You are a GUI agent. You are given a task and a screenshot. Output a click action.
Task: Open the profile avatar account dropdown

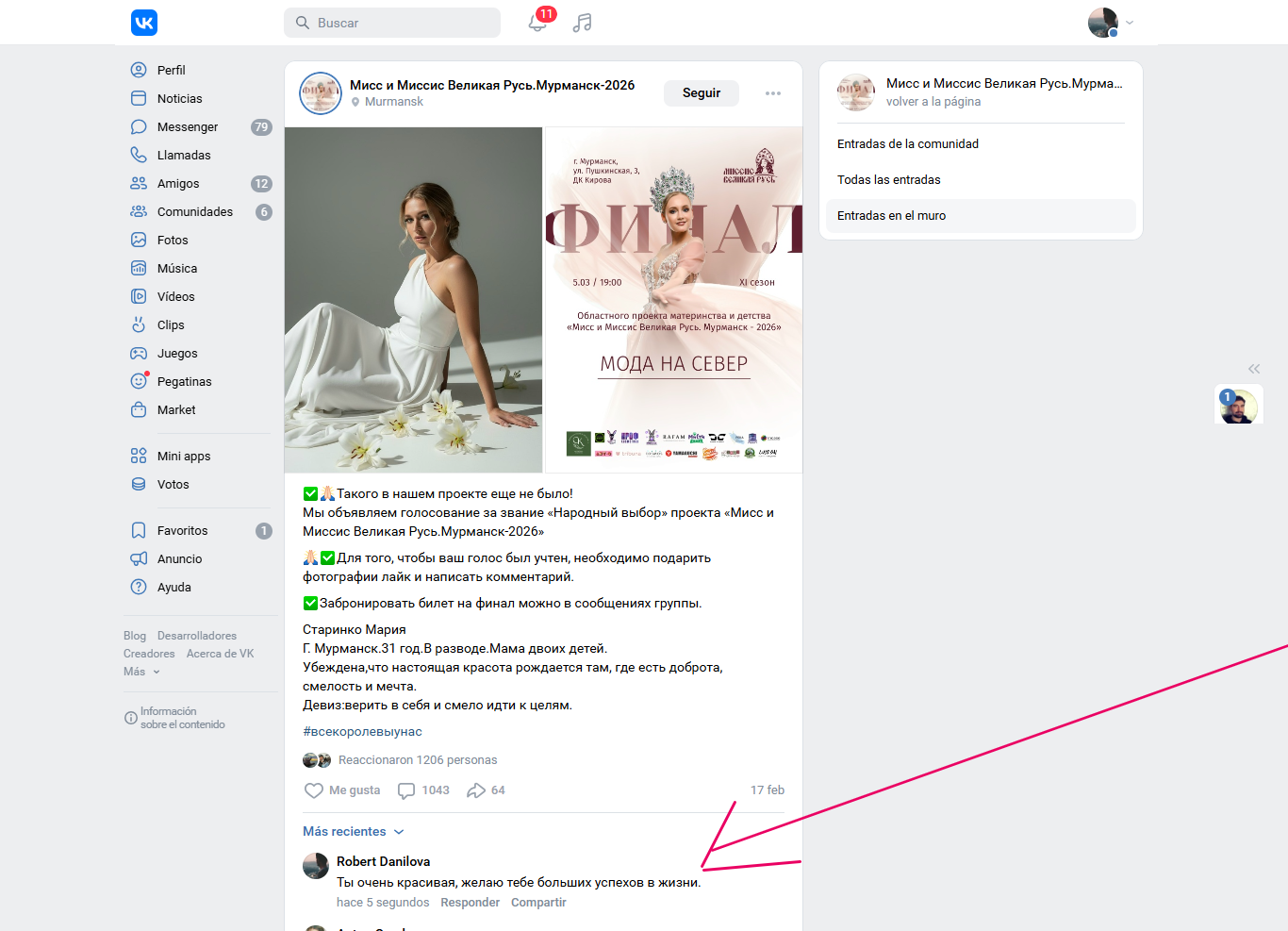coord(1111,23)
